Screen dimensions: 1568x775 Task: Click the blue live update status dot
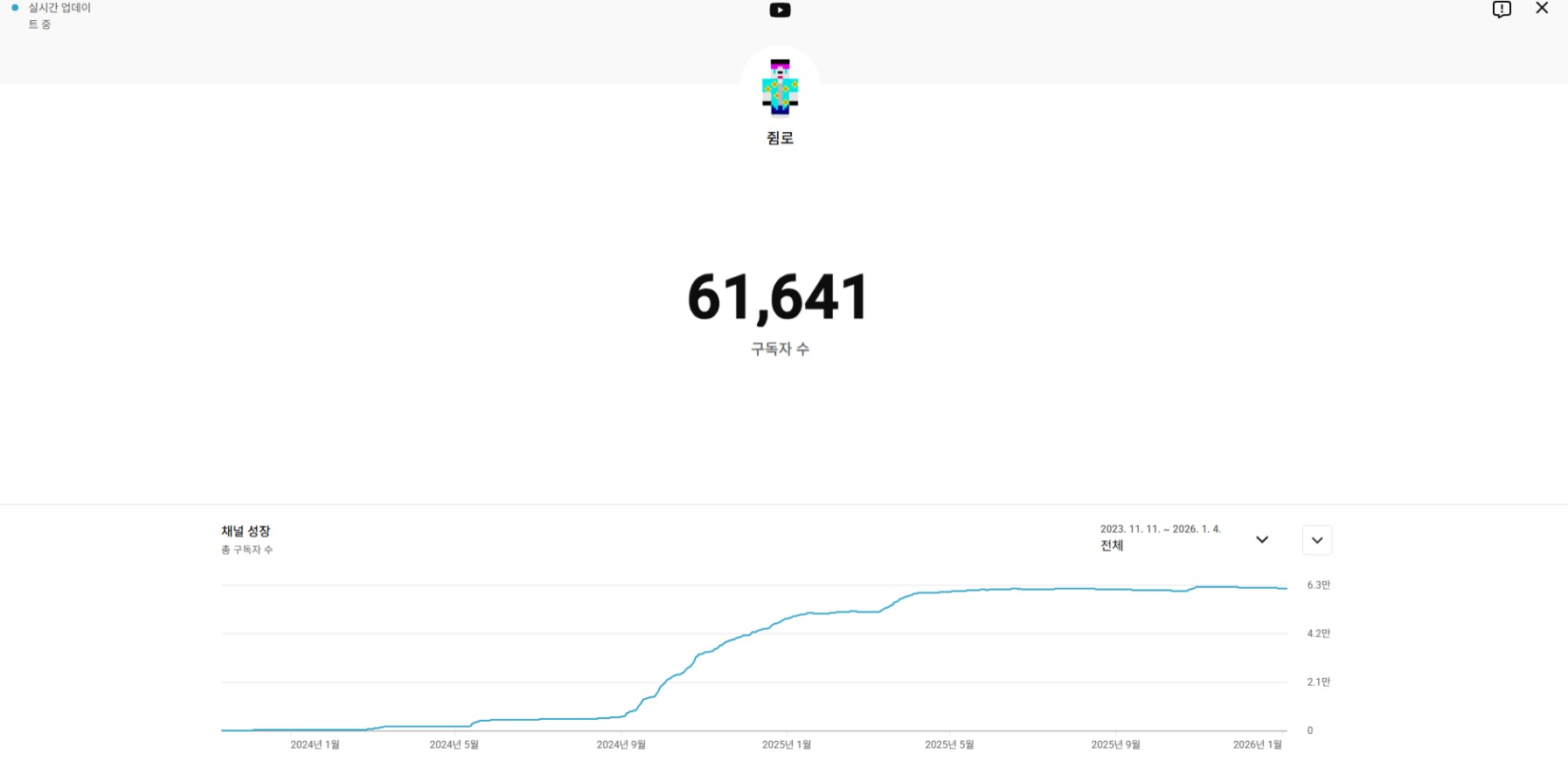(x=15, y=8)
